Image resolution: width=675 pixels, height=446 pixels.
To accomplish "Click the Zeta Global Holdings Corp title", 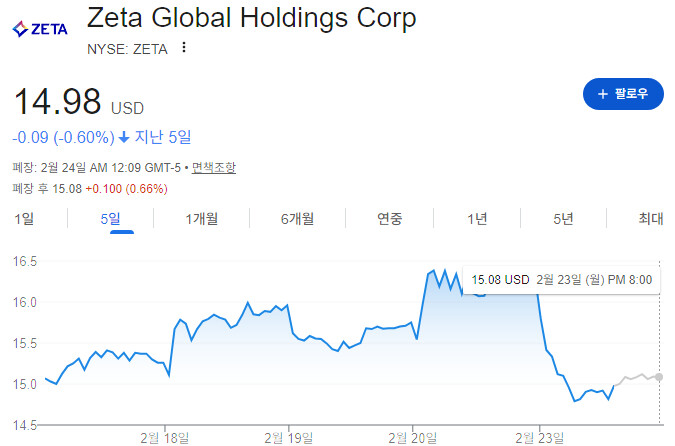I will point(252,18).
